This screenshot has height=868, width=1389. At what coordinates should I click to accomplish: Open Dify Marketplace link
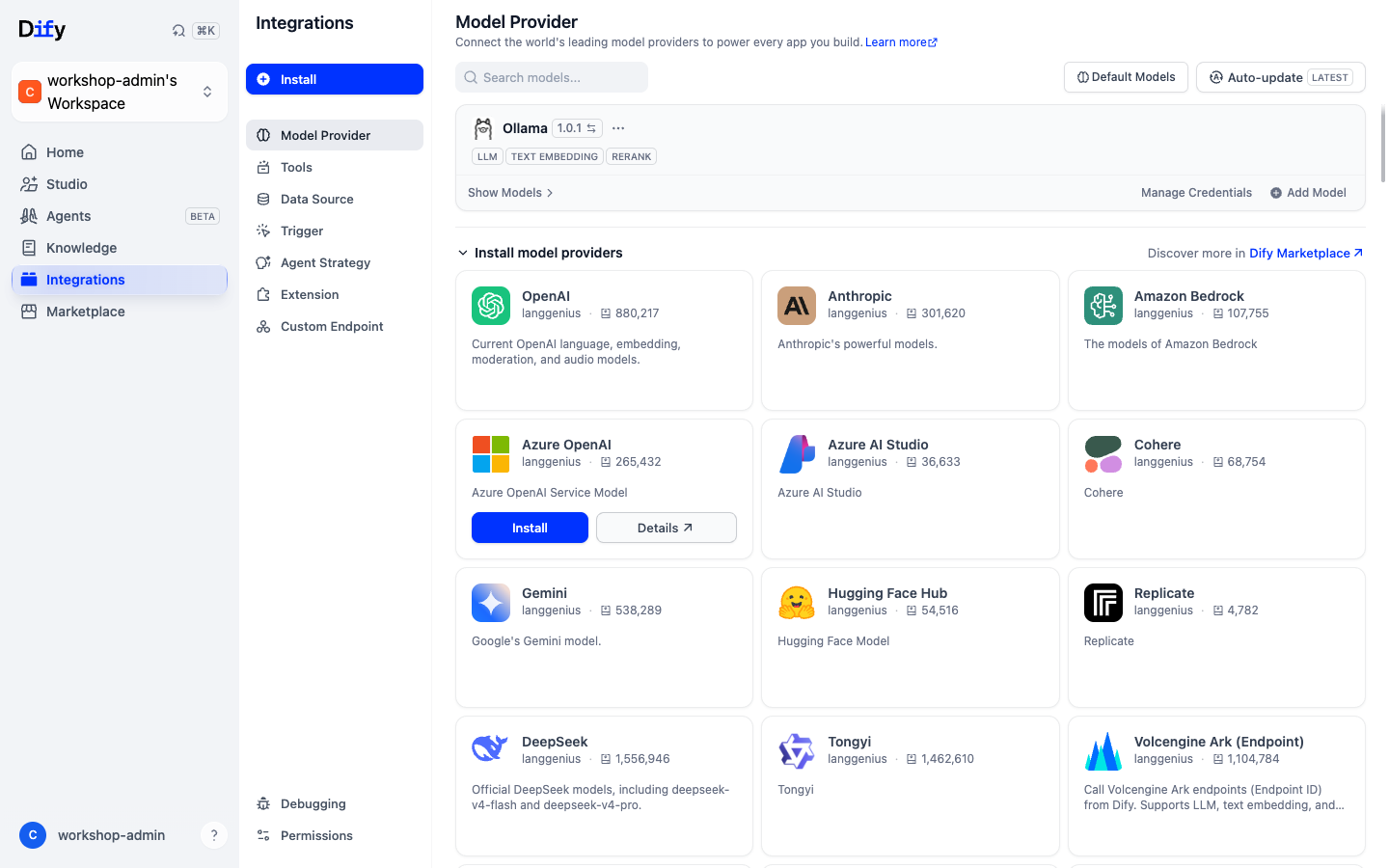pyautogui.click(x=1306, y=253)
